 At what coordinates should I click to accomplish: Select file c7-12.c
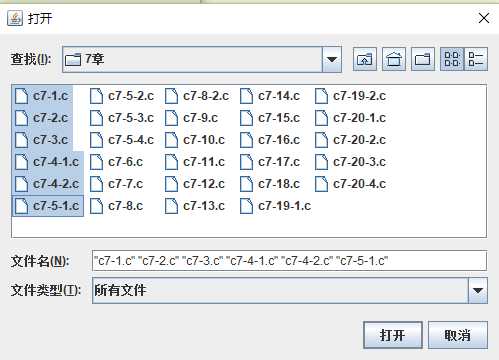[x=195, y=184]
